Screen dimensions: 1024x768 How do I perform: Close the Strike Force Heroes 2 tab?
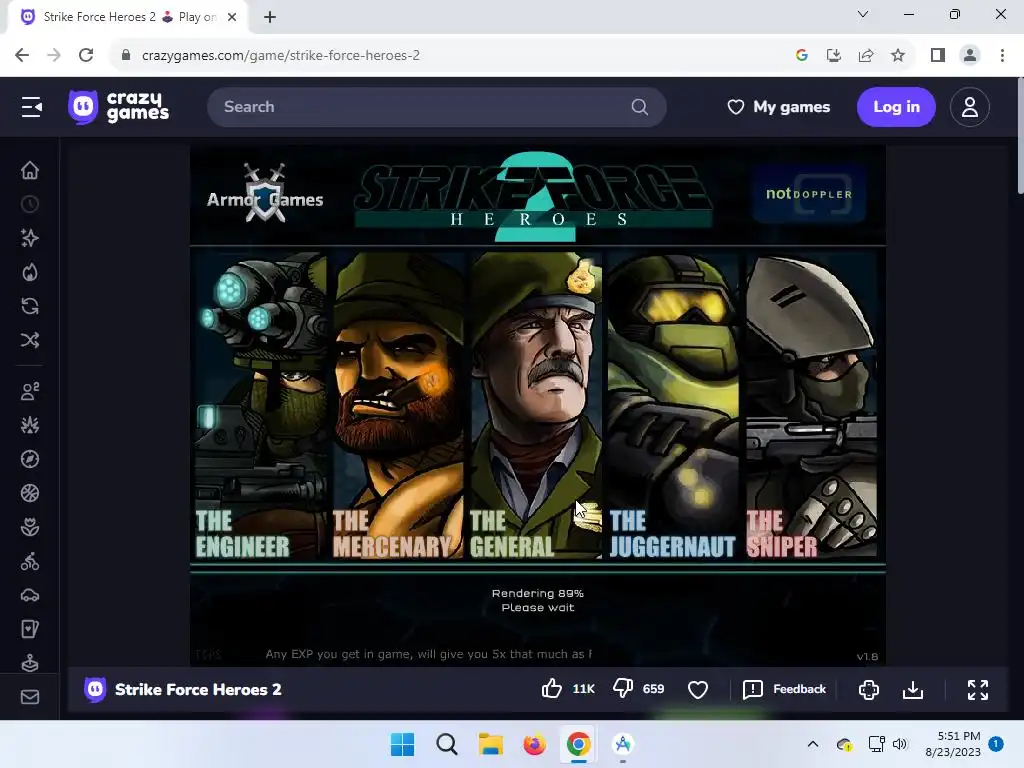tap(232, 17)
